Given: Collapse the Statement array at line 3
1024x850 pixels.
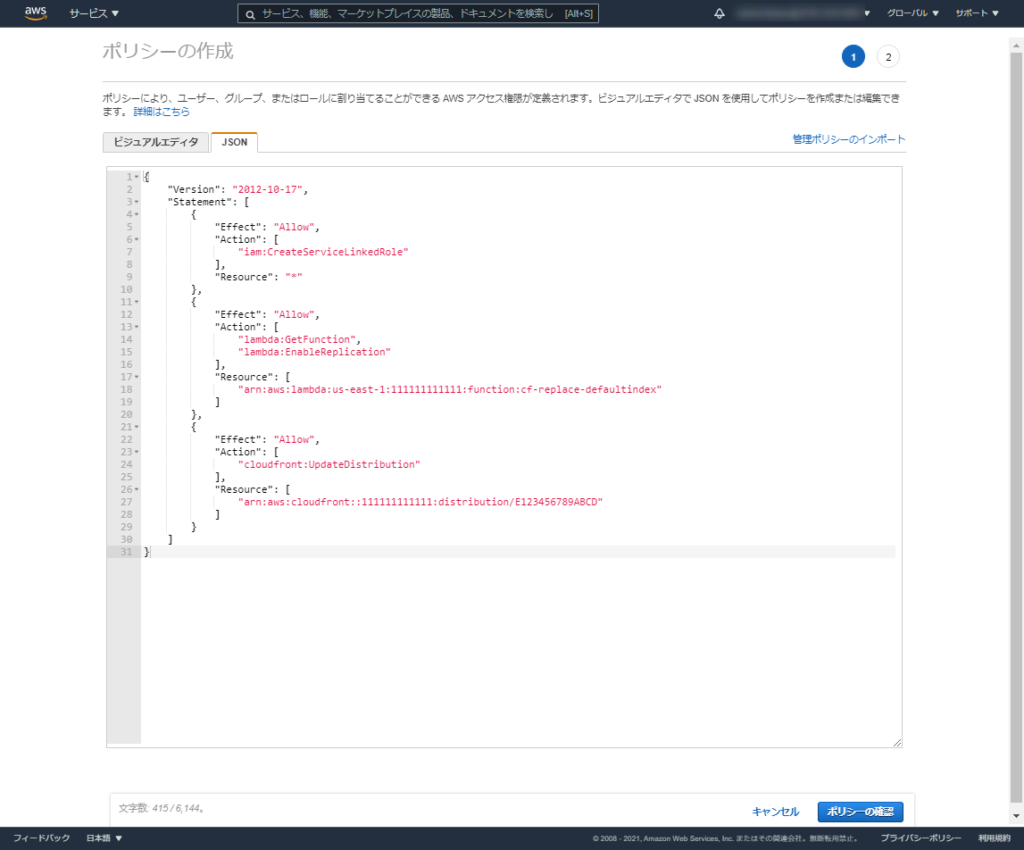Looking at the screenshot, I should tap(134, 201).
